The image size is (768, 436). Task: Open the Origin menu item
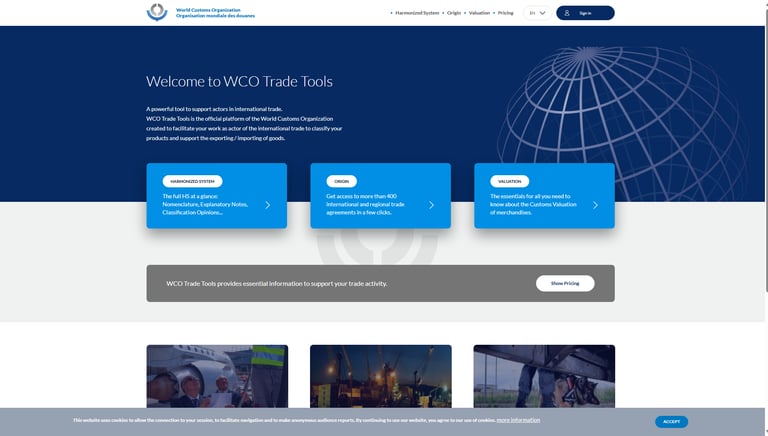454,13
